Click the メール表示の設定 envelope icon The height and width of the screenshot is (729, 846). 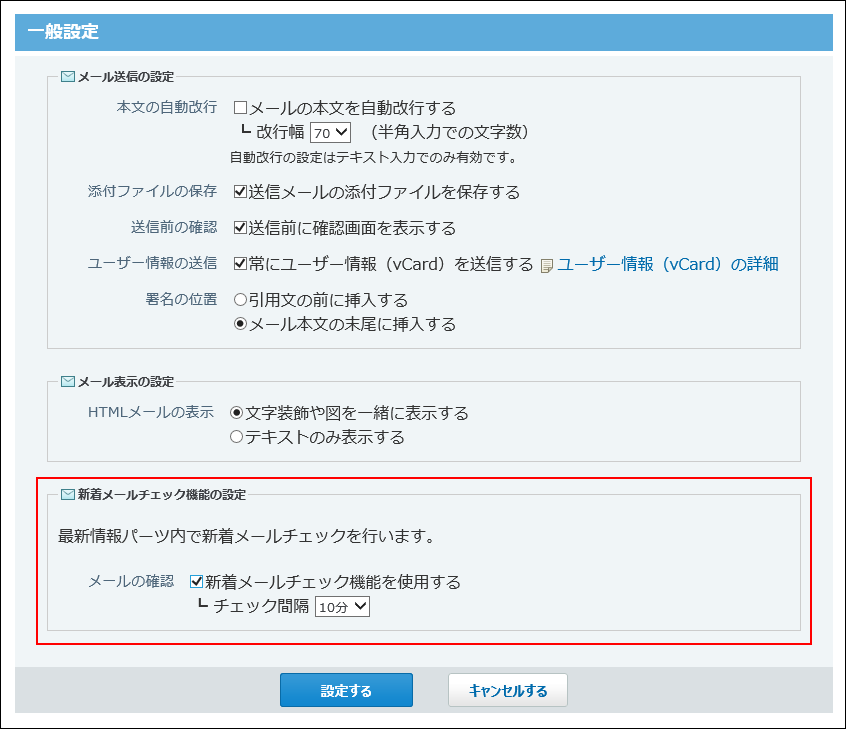[67, 381]
